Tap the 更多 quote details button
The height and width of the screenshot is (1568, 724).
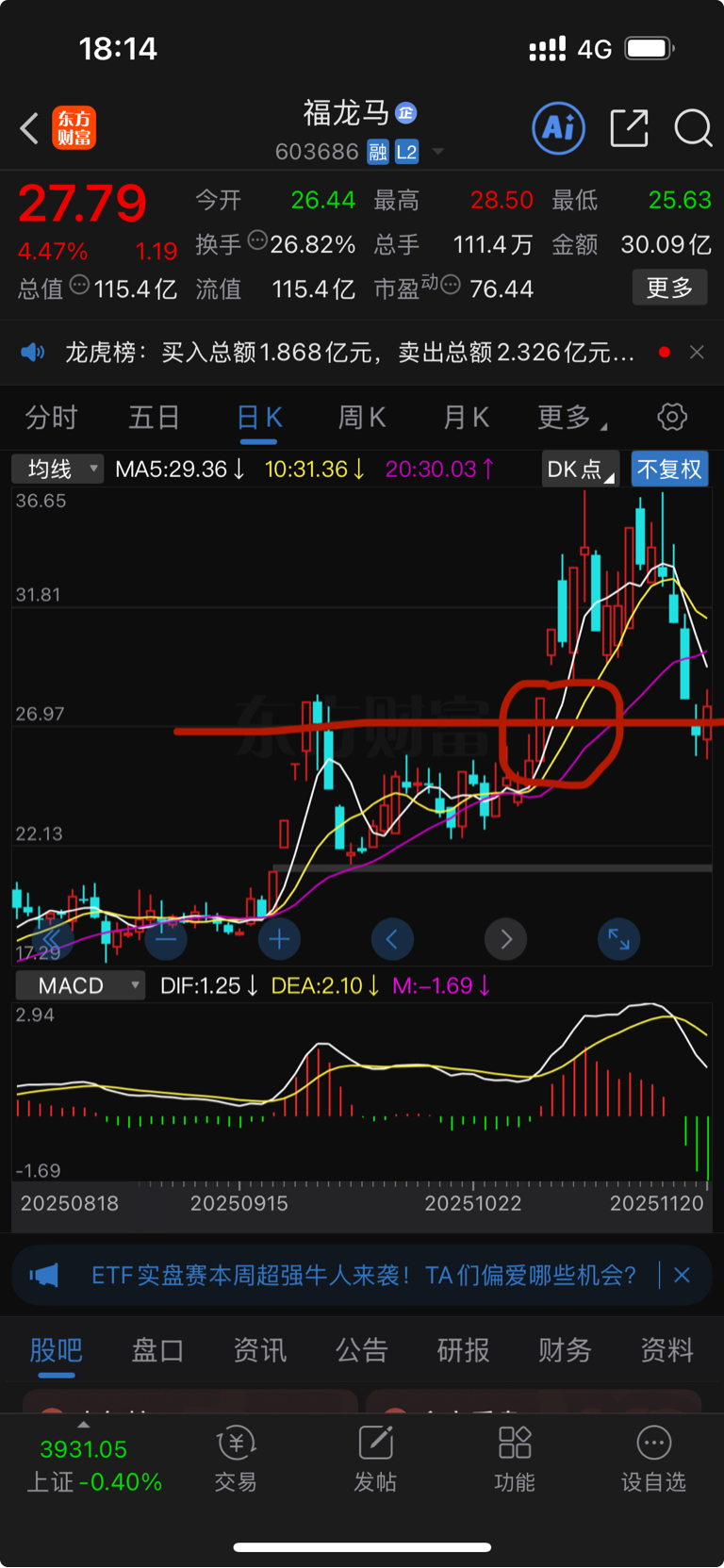[x=669, y=288]
